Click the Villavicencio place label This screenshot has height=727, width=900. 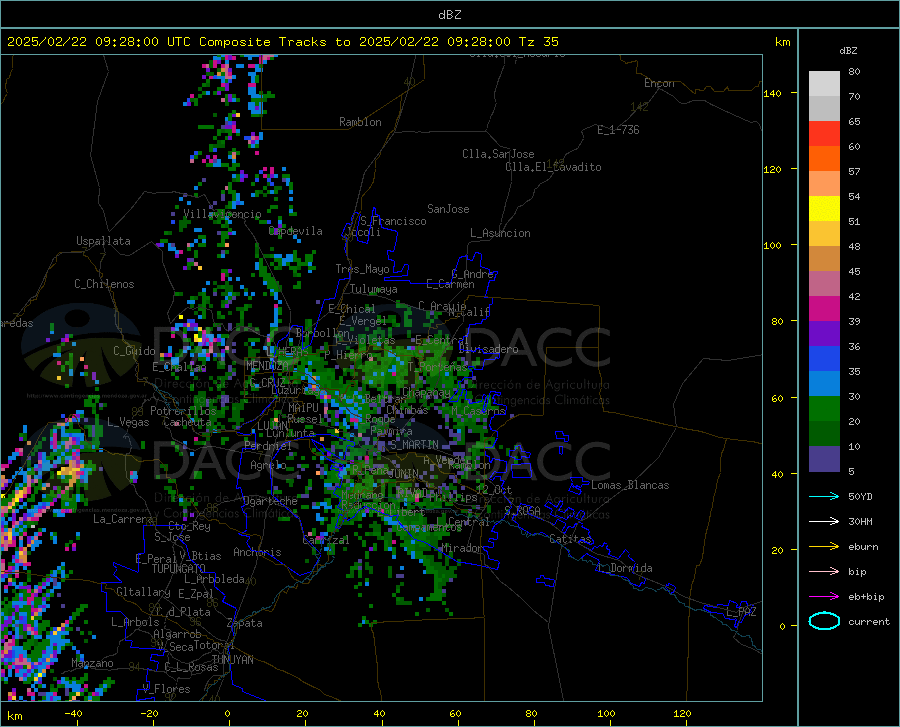222,214
